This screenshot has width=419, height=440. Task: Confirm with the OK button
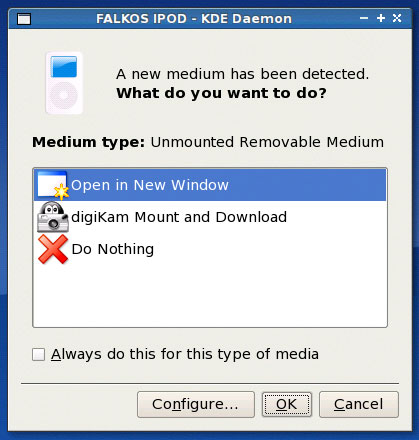(287, 404)
